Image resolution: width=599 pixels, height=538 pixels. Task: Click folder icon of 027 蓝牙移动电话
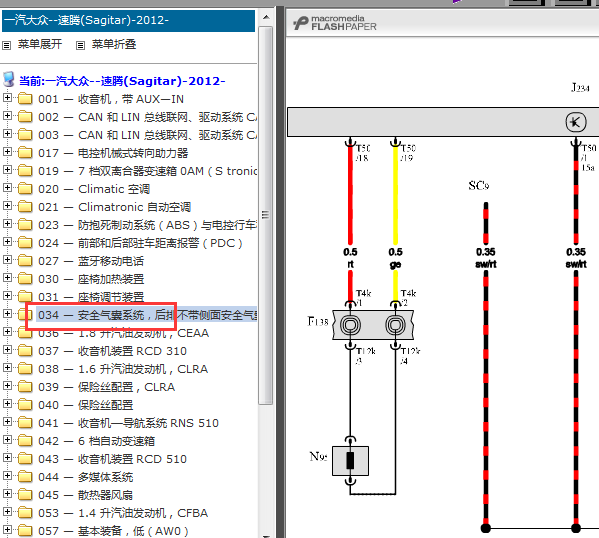tap(25, 260)
